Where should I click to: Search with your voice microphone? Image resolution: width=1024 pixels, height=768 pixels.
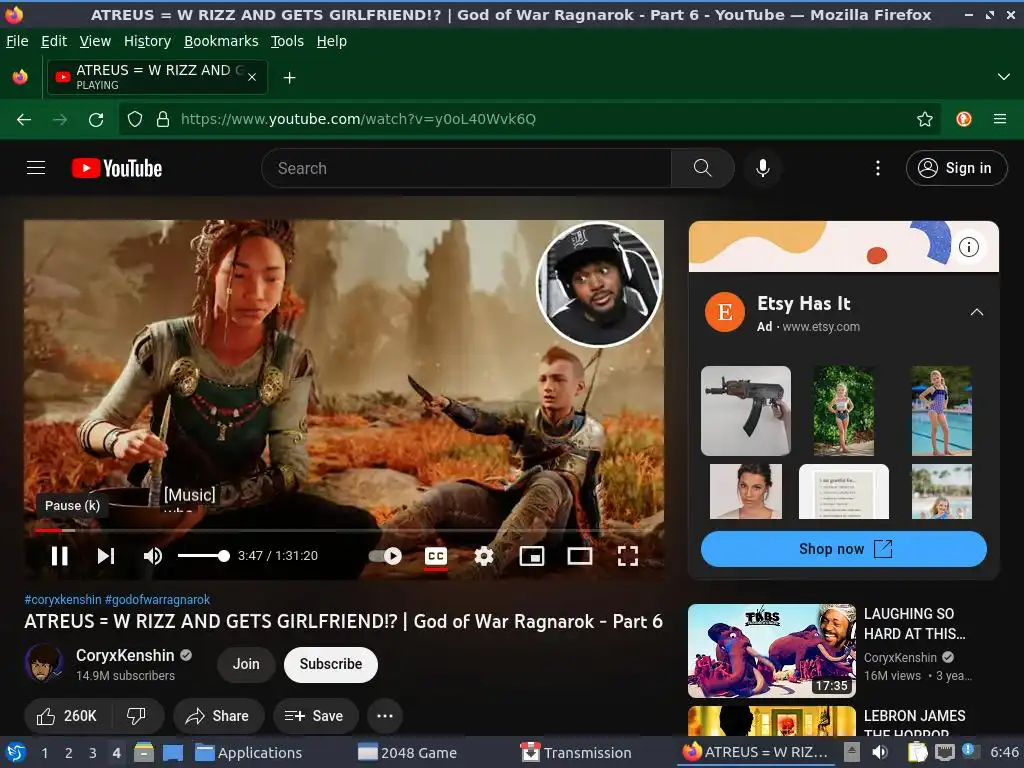(x=762, y=168)
